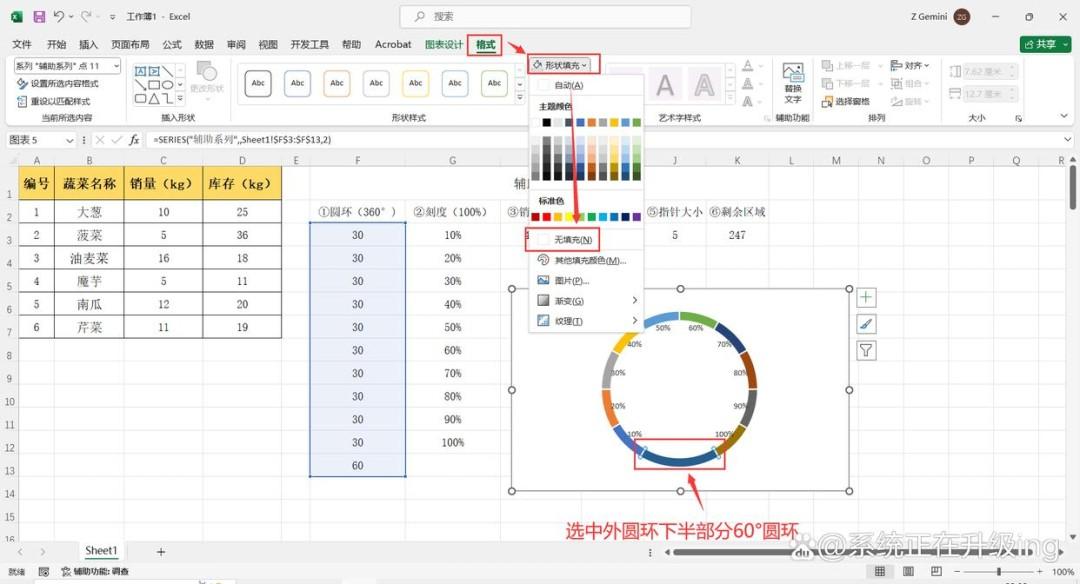Image resolution: width=1080 pixels, height=584 pixels.
Task: Click the chart elements plus icon
Action: point(866,298)
